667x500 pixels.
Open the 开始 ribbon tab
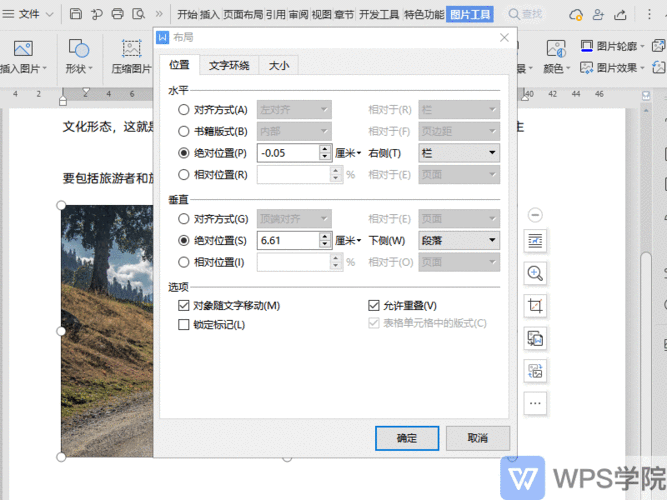click(x=188, y=15)
